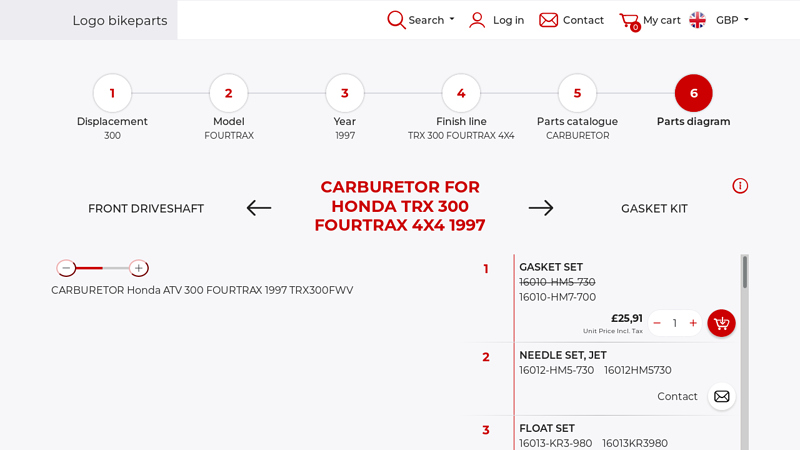This screenshot has width=800, height=450.
Task: Click the diagram zoom slider track
Action: coord(103,268)
